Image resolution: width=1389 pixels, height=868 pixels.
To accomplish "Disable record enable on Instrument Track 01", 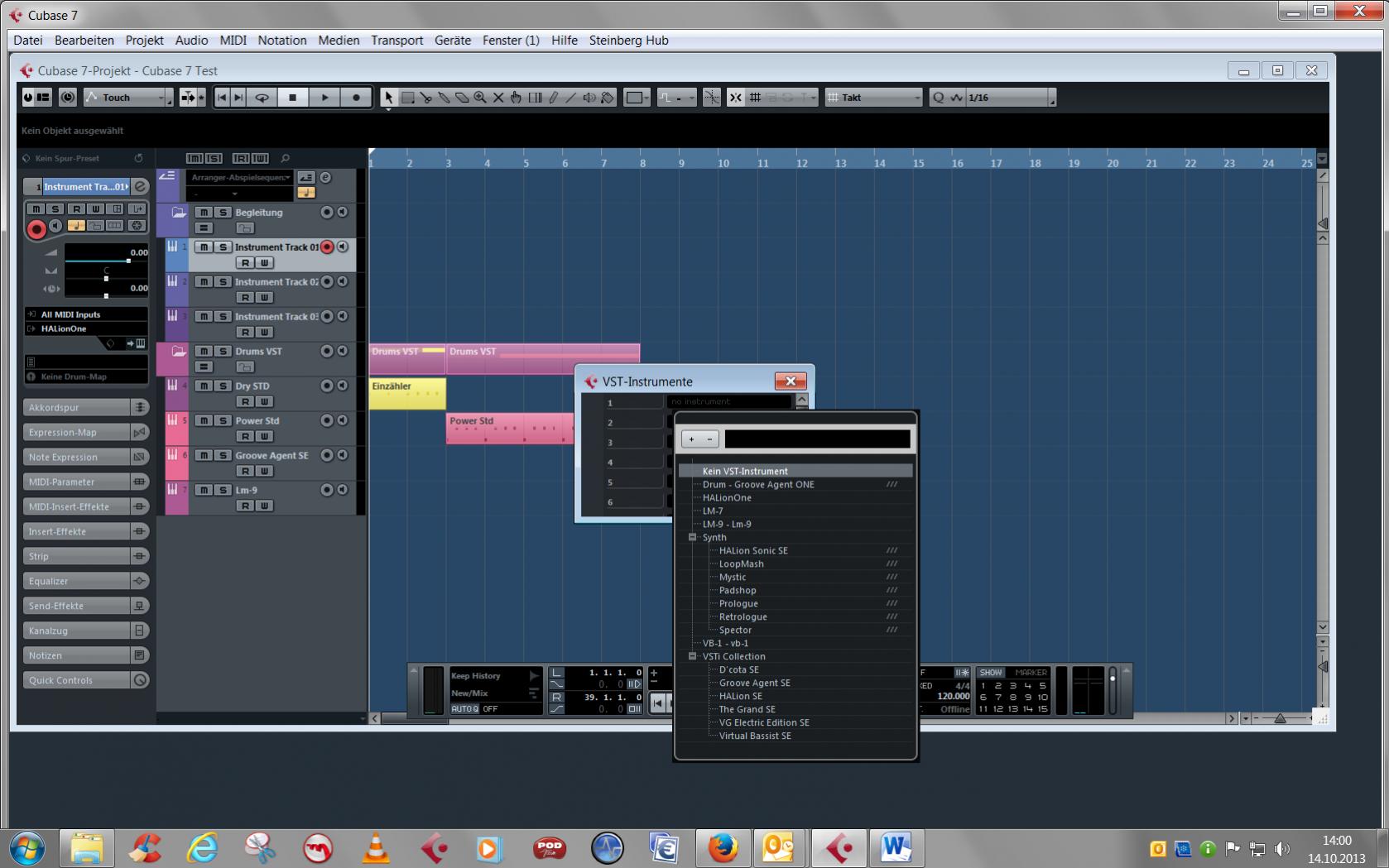I will click(x=327, y=247).
